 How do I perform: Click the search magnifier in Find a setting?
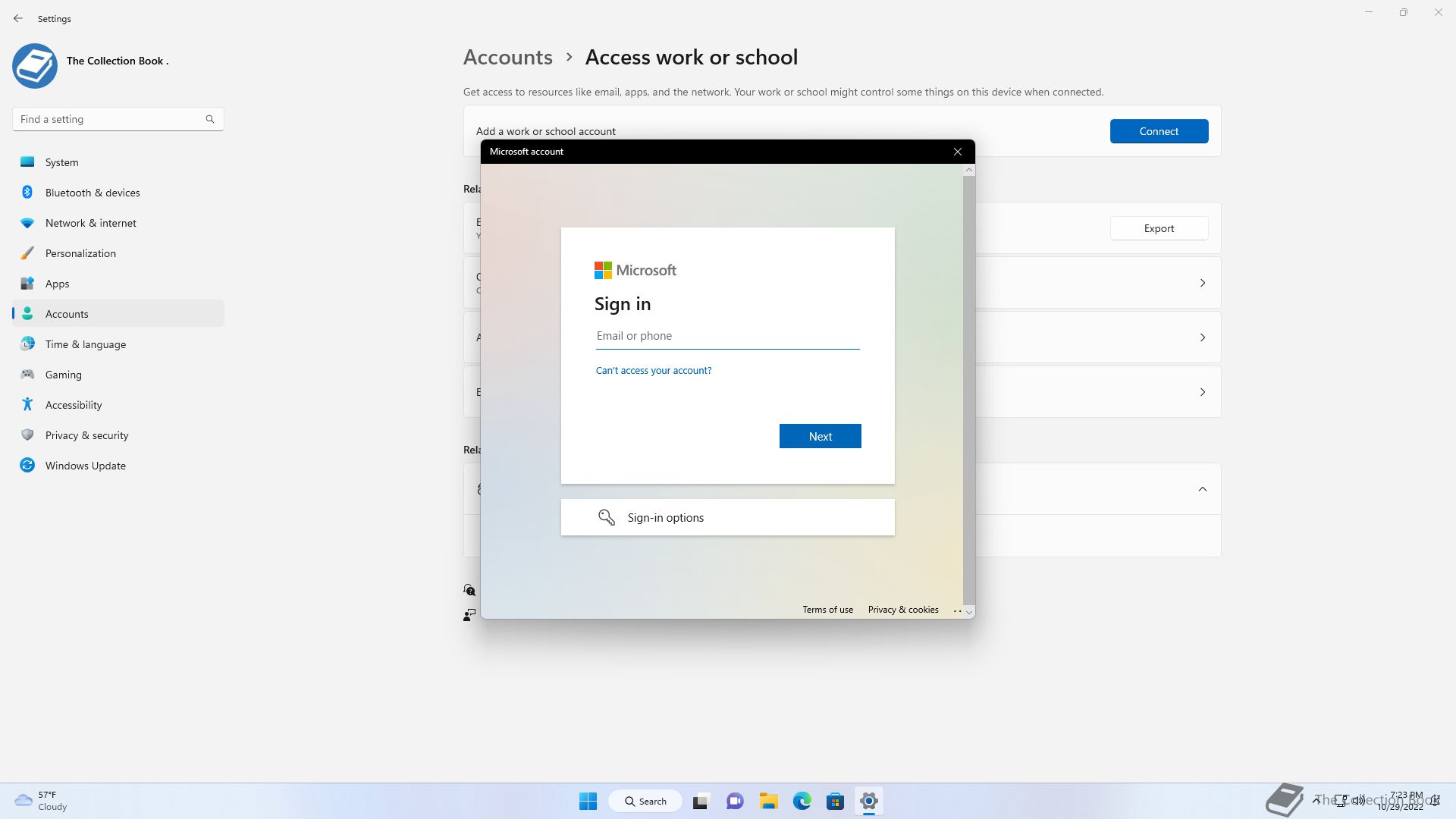point(210,119)
